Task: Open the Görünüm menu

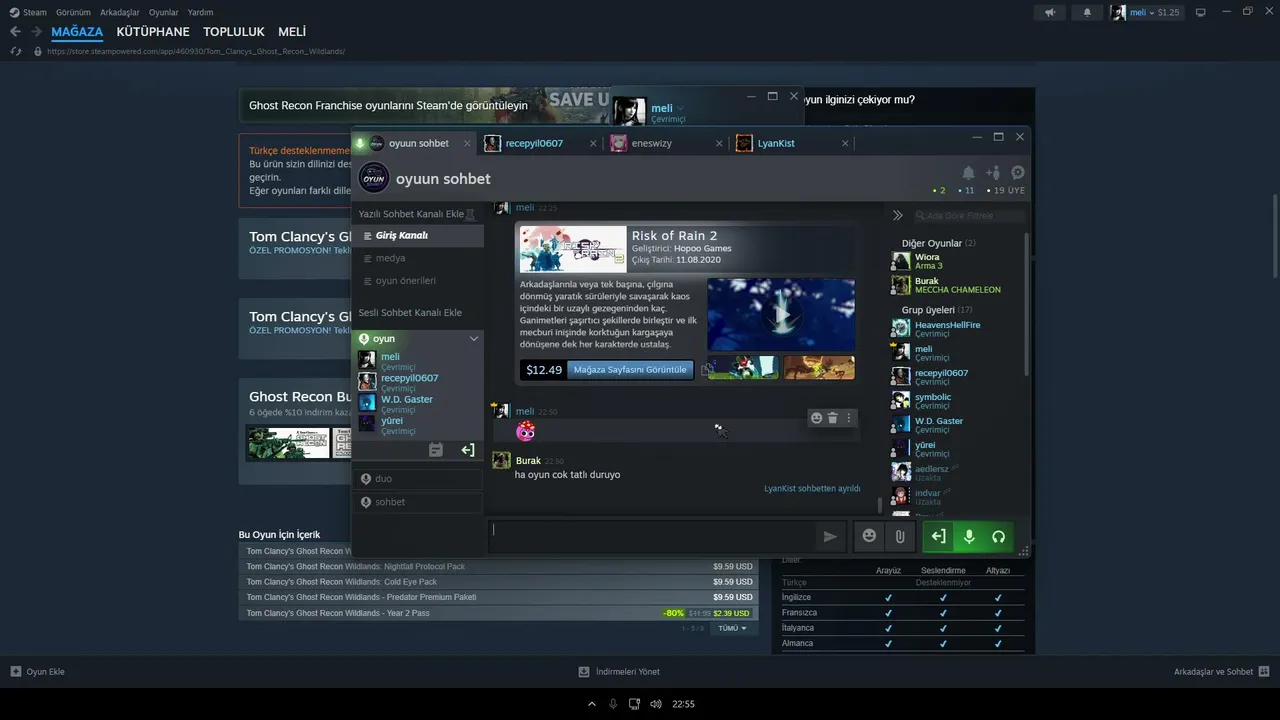Action: pos(73,12)
